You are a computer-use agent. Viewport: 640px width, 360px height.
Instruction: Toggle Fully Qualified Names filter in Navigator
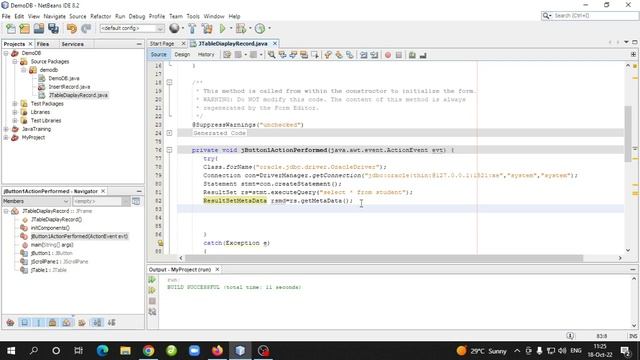coord(82,323)
